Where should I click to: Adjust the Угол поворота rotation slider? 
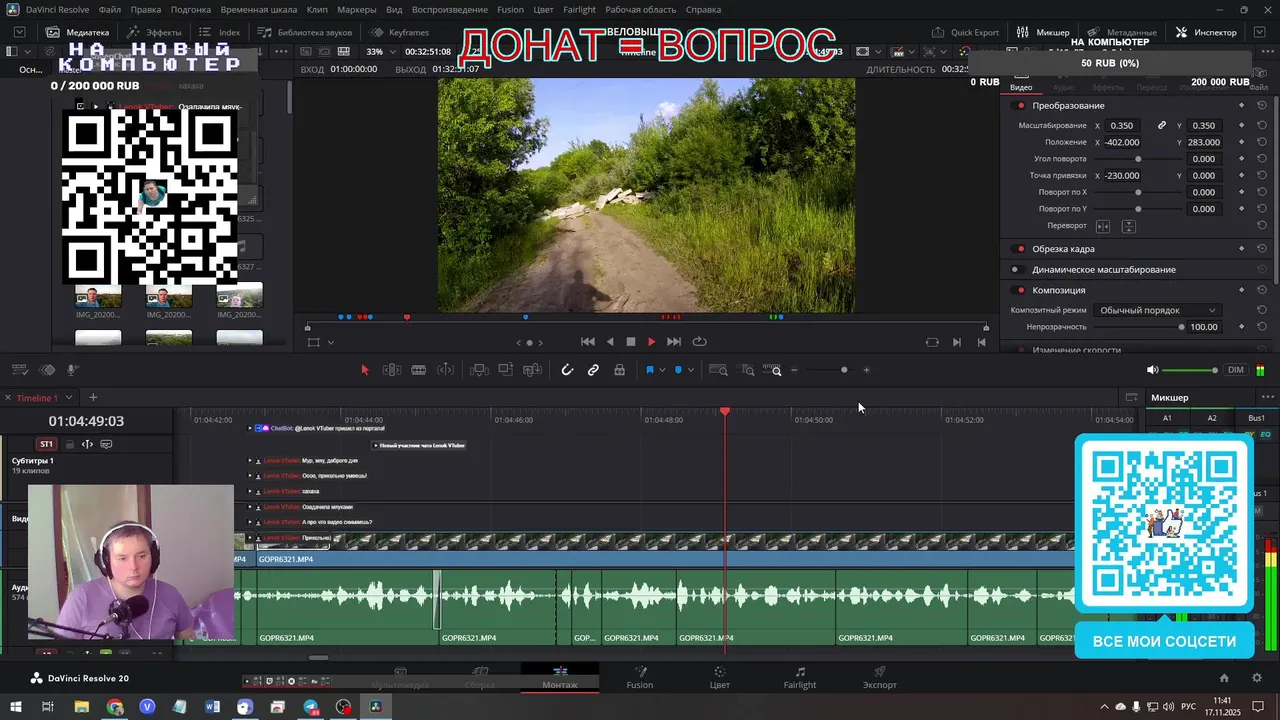(1138, 159)
